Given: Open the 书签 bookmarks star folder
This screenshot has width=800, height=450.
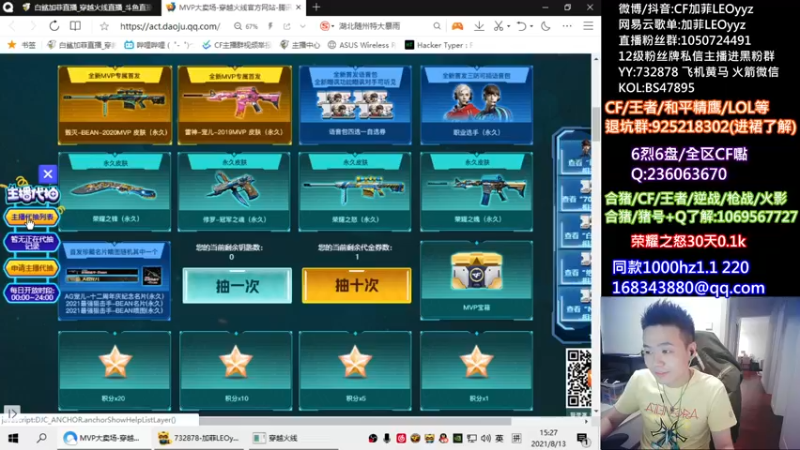Looking at the screenshot, I should (x=22, y=45).
